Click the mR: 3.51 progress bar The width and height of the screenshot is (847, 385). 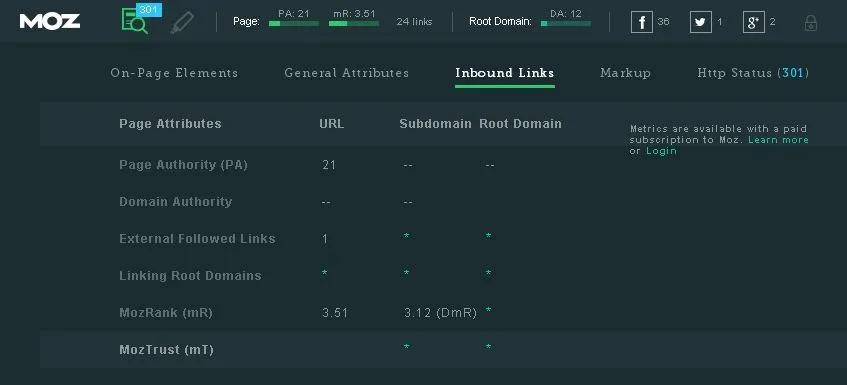click(x=354, y=23)
